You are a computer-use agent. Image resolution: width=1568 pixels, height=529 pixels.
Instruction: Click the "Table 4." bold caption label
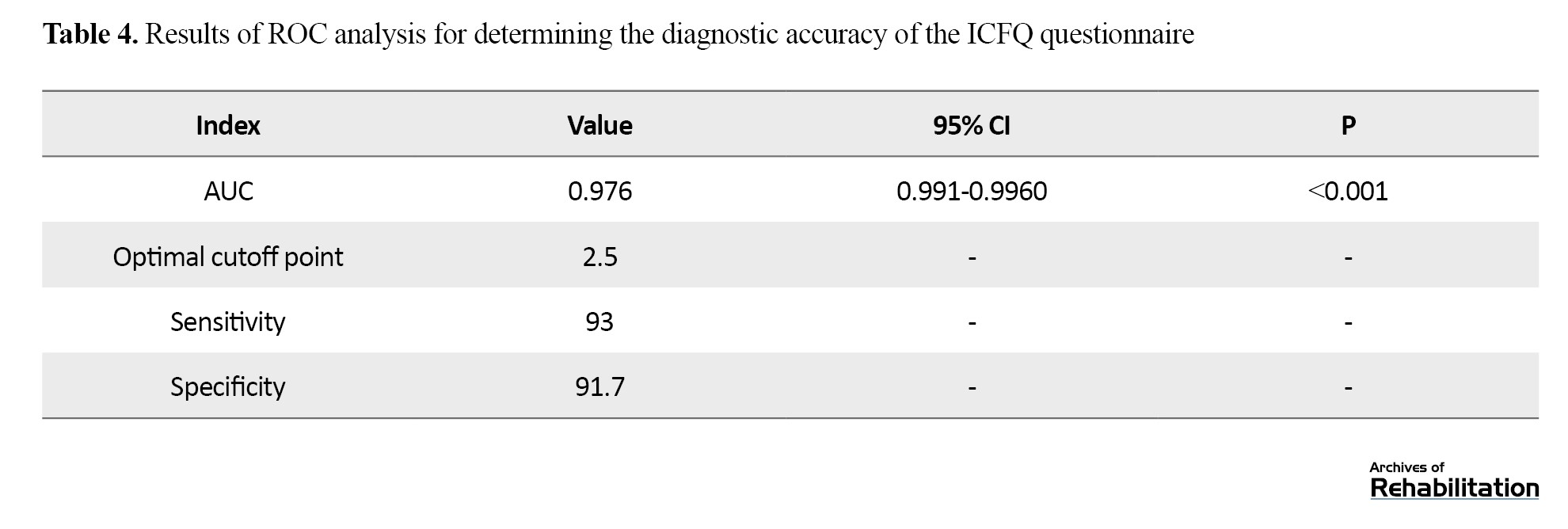[x=90, y=34]
